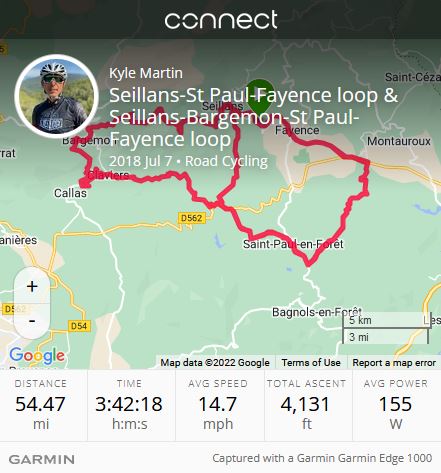Select the Time 3:42:18 stat
The width and height of the screenshot is (441, 473).
point(129,406)
